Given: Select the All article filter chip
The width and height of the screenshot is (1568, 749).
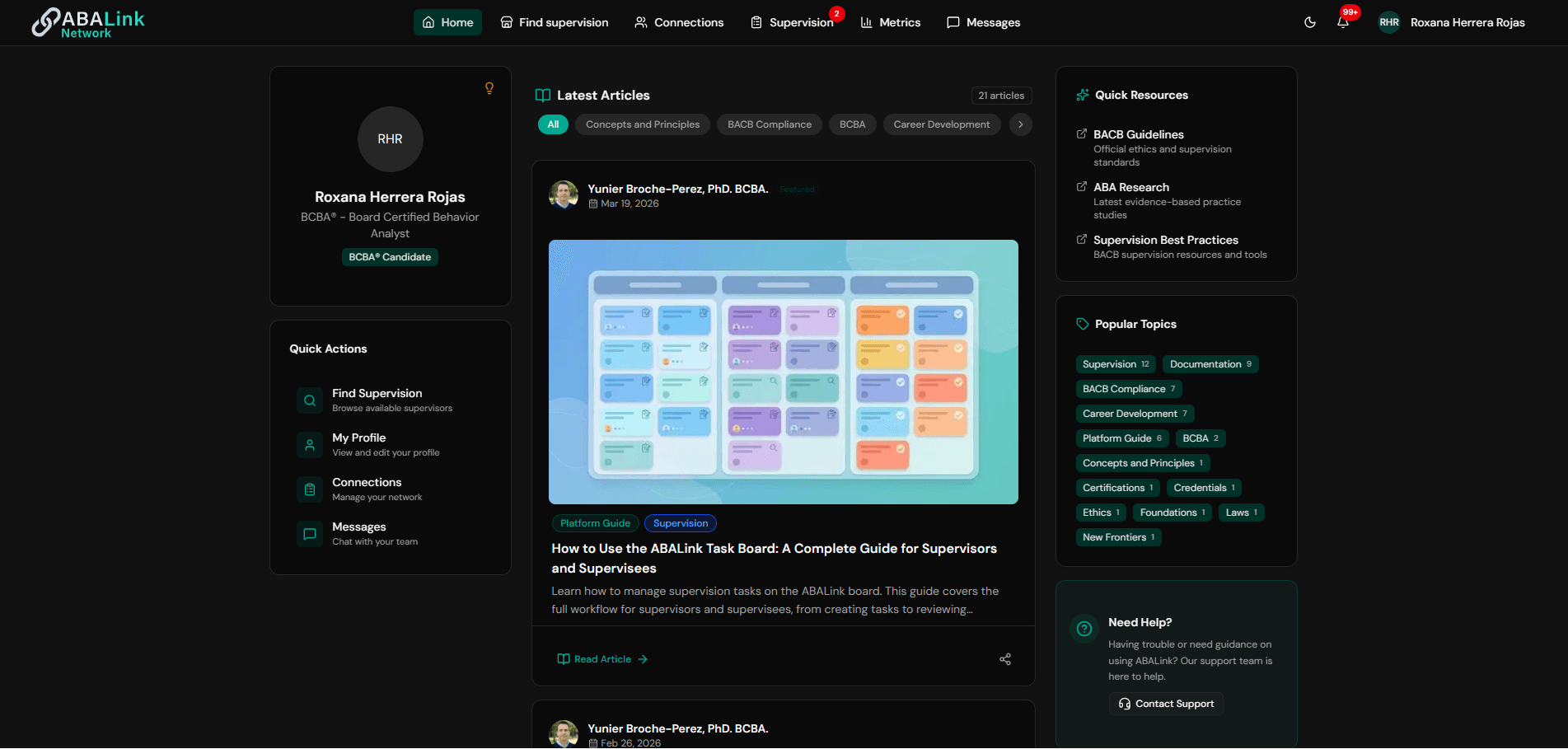Looking at the screenshot, I should pyautogui.click(x=553, y=124).
